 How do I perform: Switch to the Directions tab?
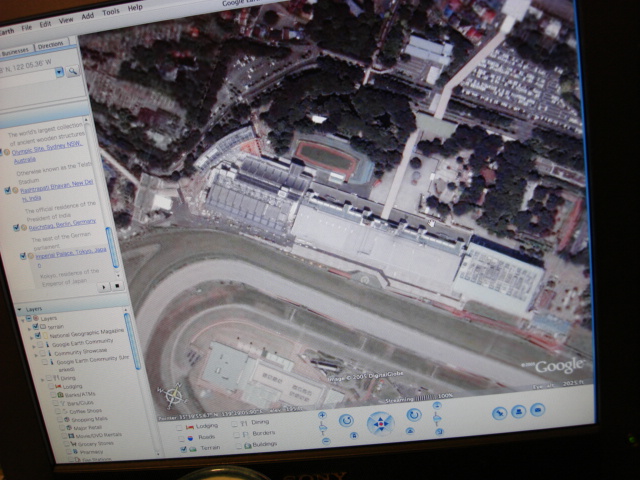[50, 47]
